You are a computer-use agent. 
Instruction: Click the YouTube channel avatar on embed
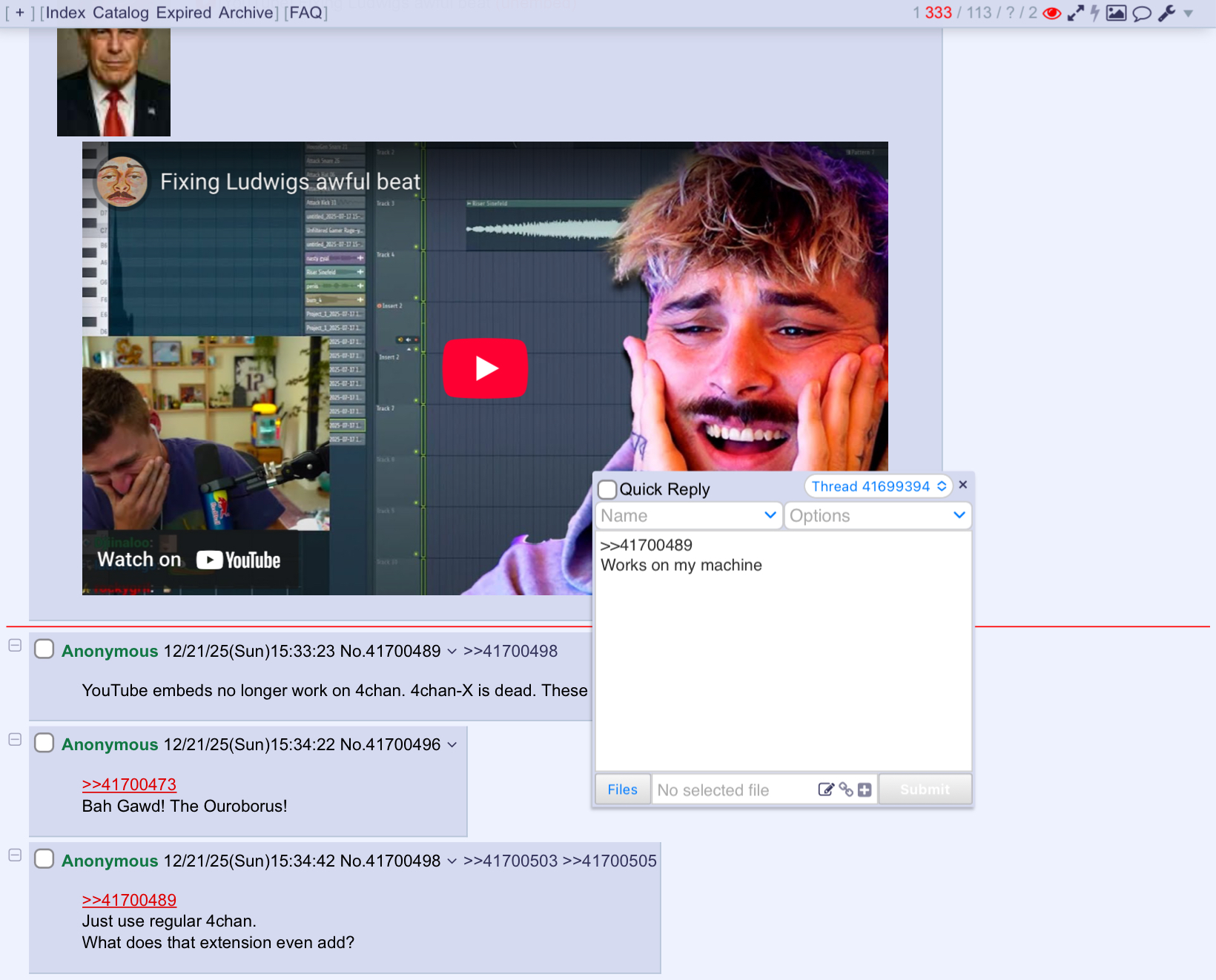pos(122,182)
